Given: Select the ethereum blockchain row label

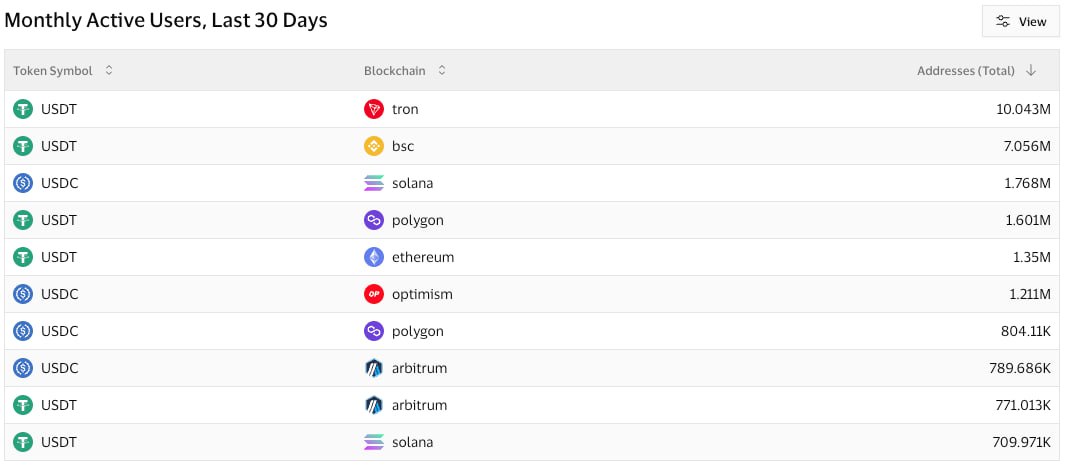Looking at the screenshot, I should tap(423, 257).
